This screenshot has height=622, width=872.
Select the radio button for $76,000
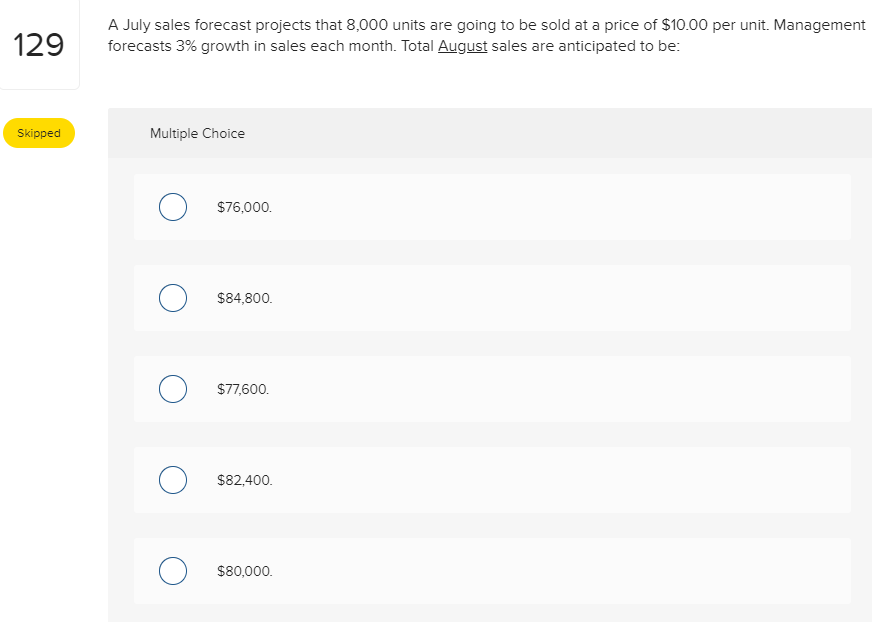(x=172, y=207)
